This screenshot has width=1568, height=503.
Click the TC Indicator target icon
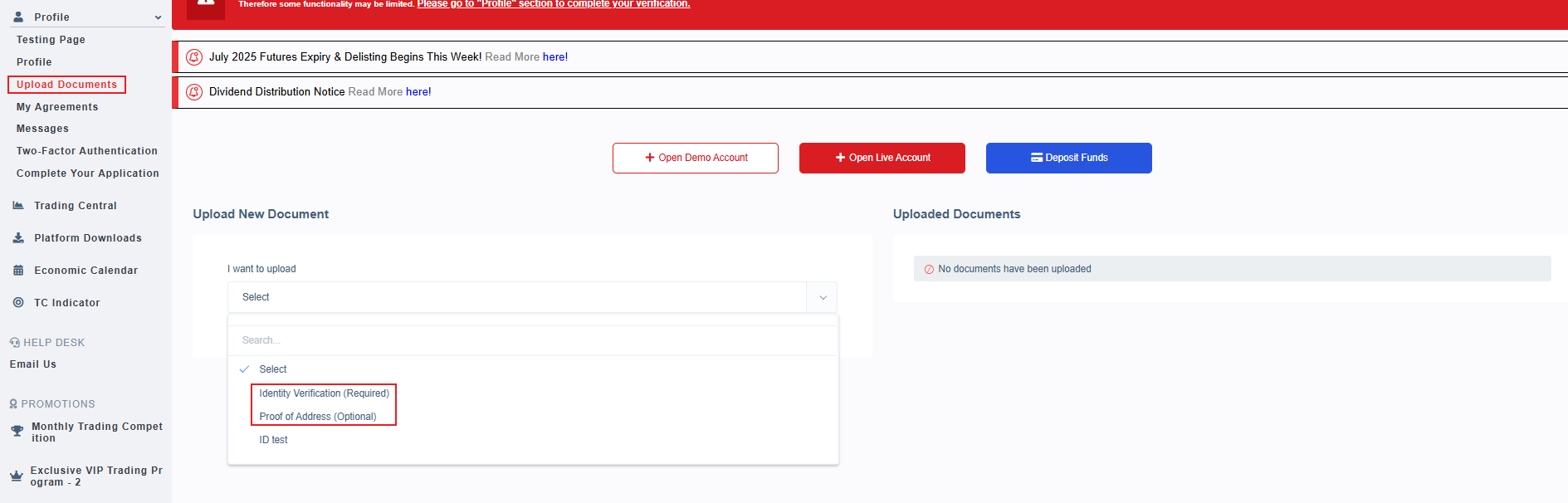tap(18, 302)
